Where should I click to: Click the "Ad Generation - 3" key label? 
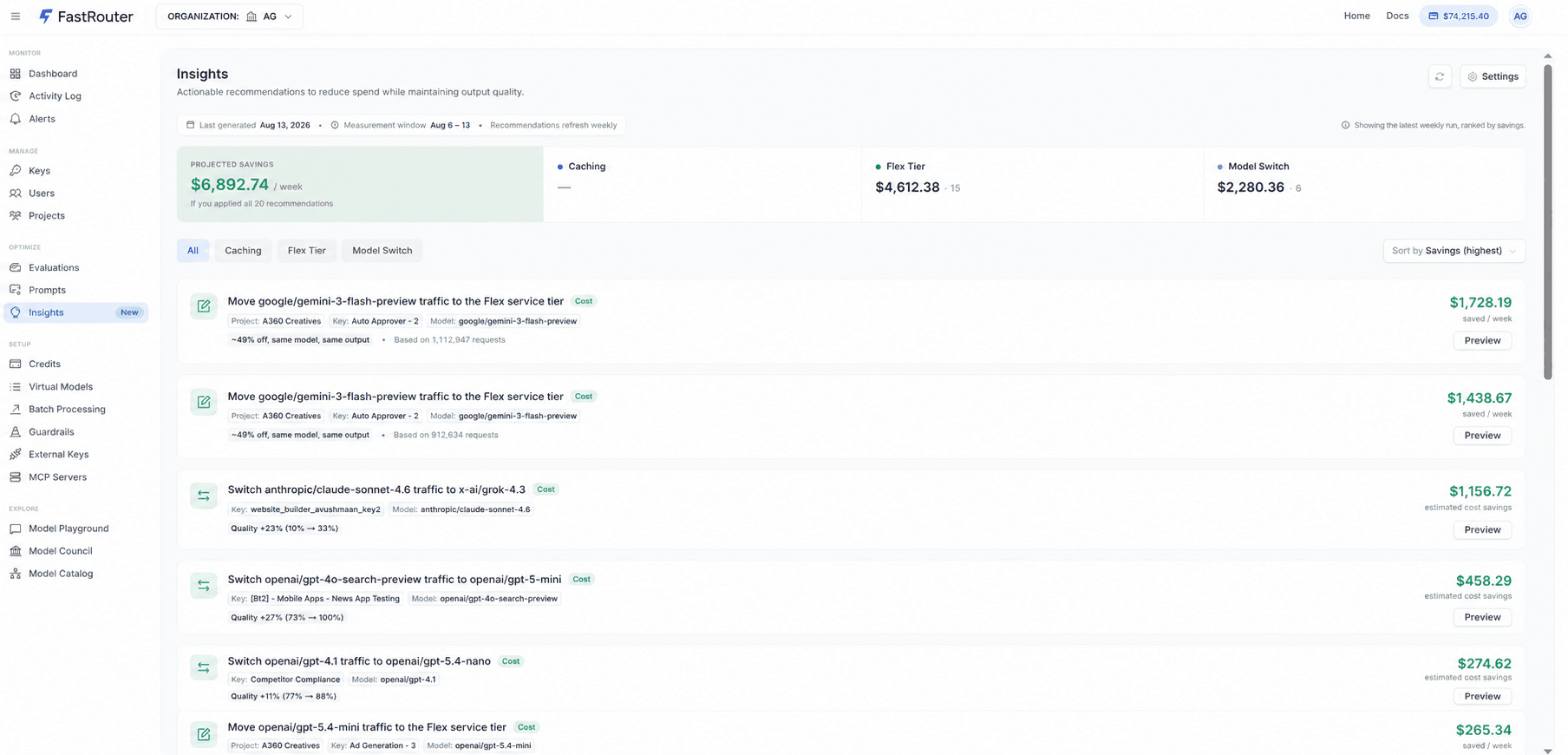pyautogui.click(x=382, y=746)
